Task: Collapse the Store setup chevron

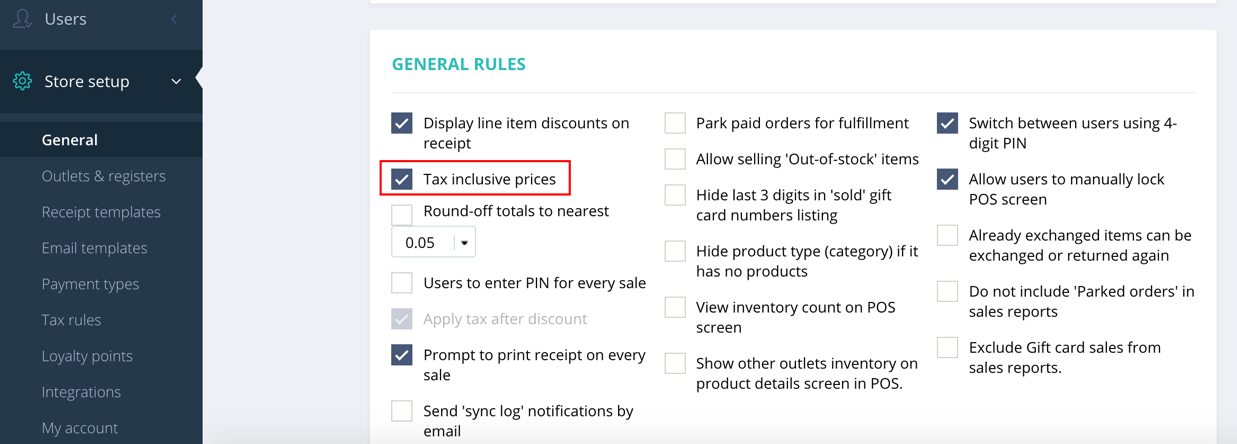Action: (x=176, y=81)
